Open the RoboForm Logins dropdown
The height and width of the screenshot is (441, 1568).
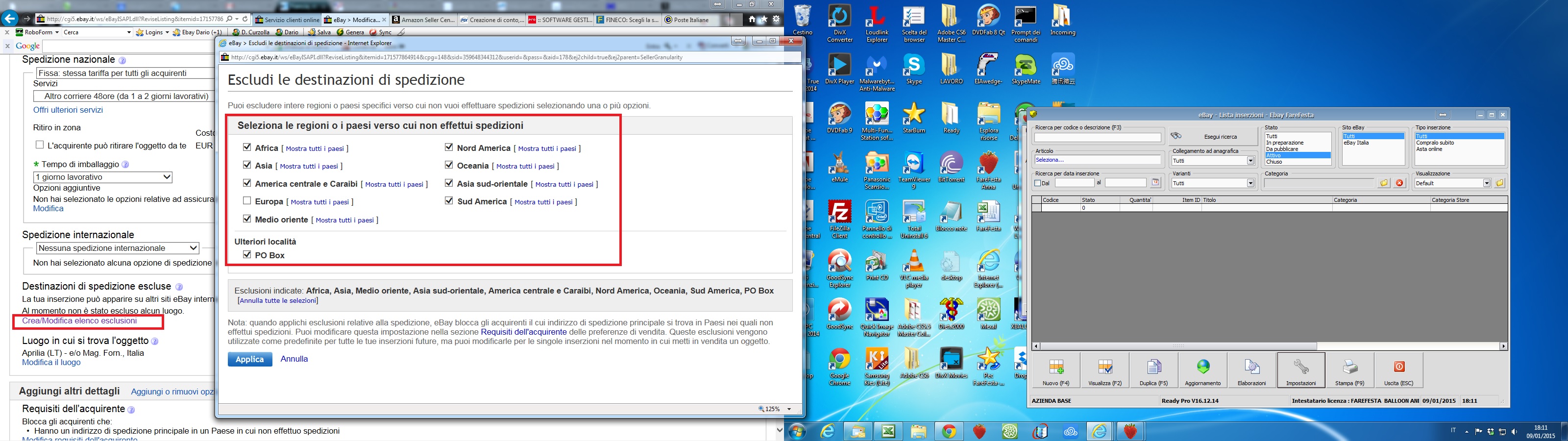pos(152,32)
